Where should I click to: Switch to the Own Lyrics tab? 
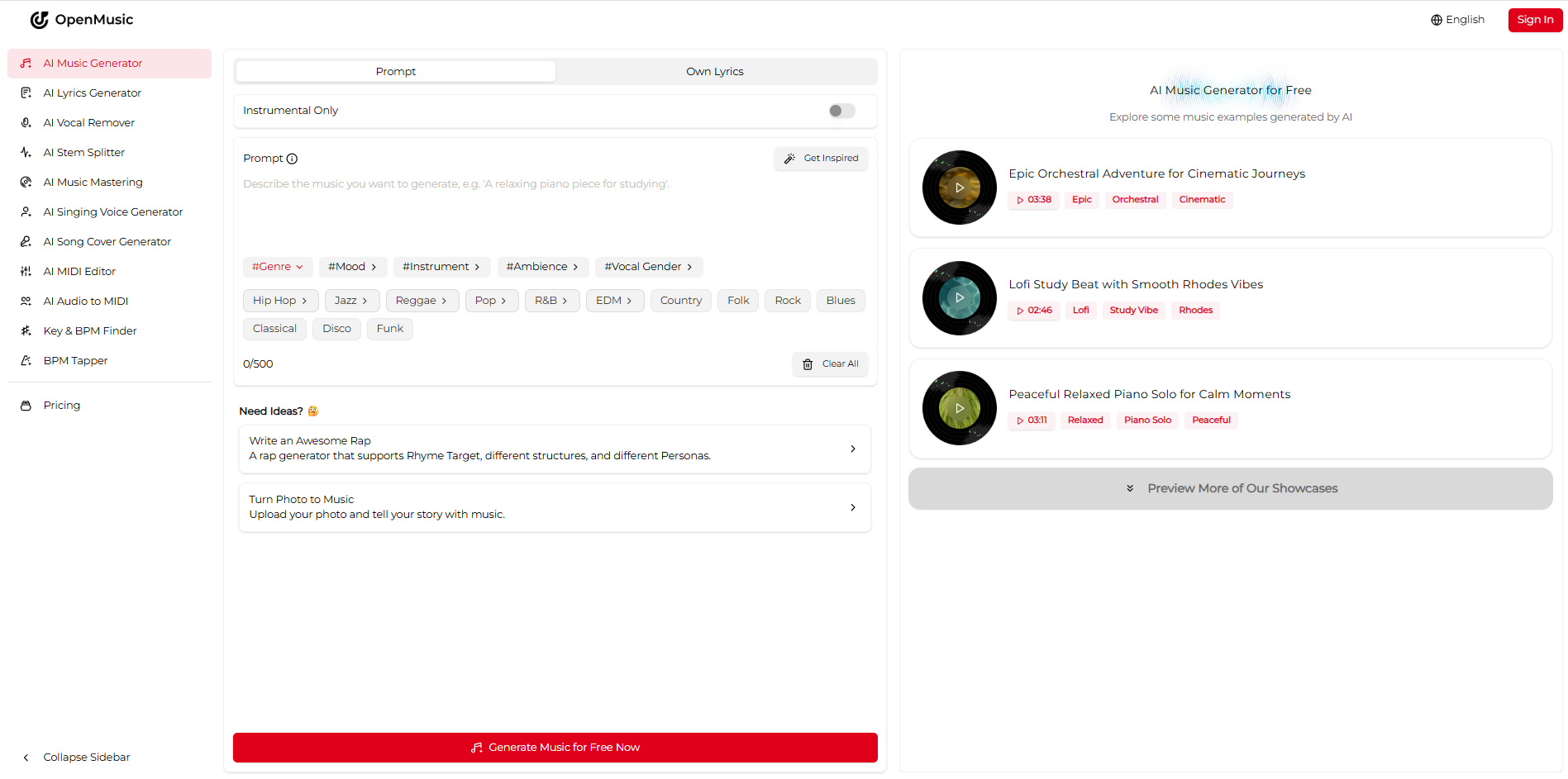coord(714,71)
